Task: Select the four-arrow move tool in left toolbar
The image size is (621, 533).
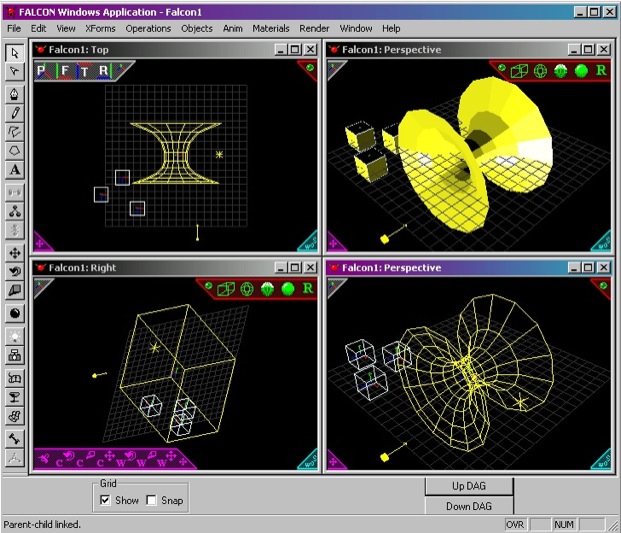Action: (x=15, y=253)
